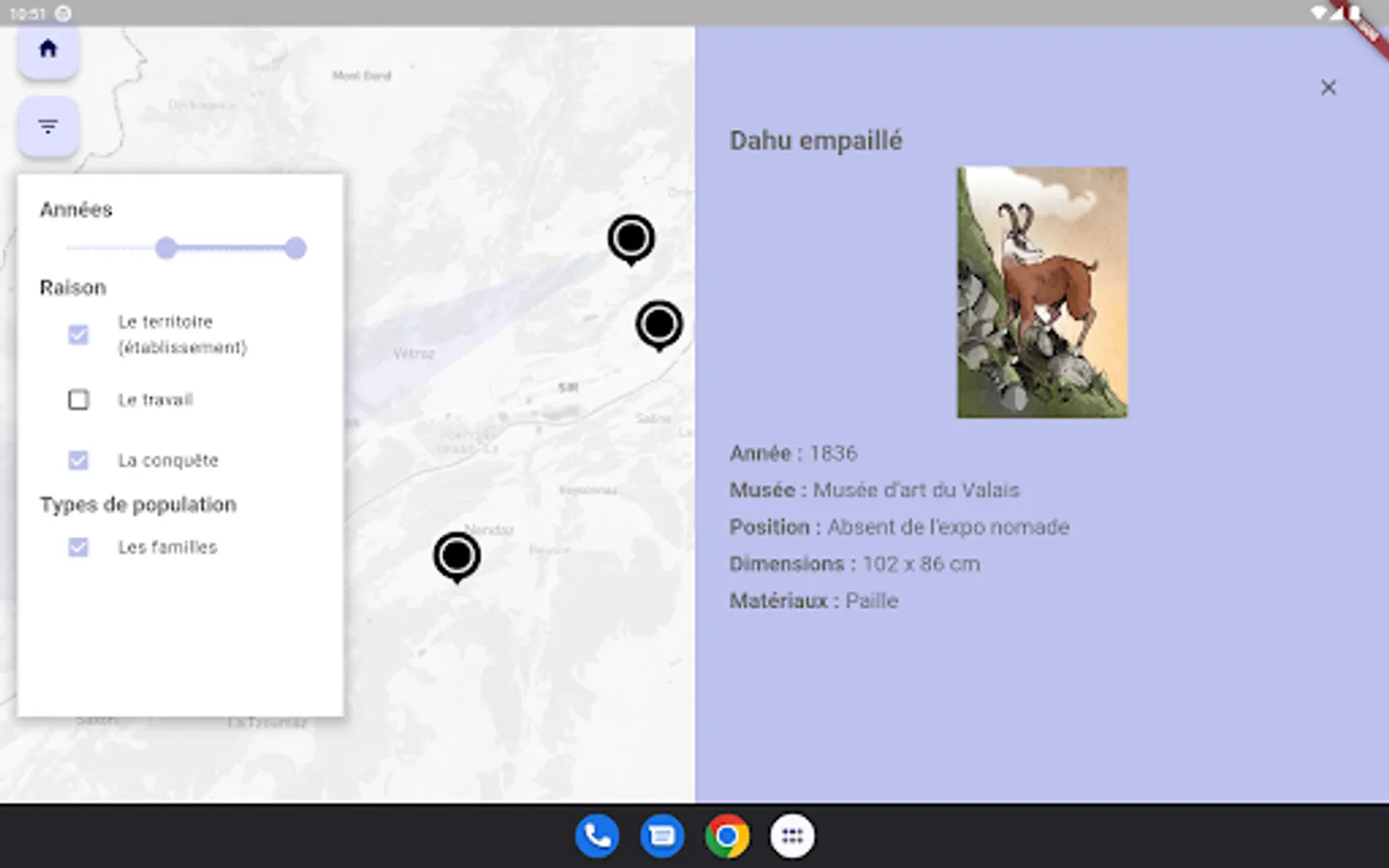The width and height of the screenshot is (1389, 868).
Task: Click the 'Le travail' label text
Action: [155, 399]
